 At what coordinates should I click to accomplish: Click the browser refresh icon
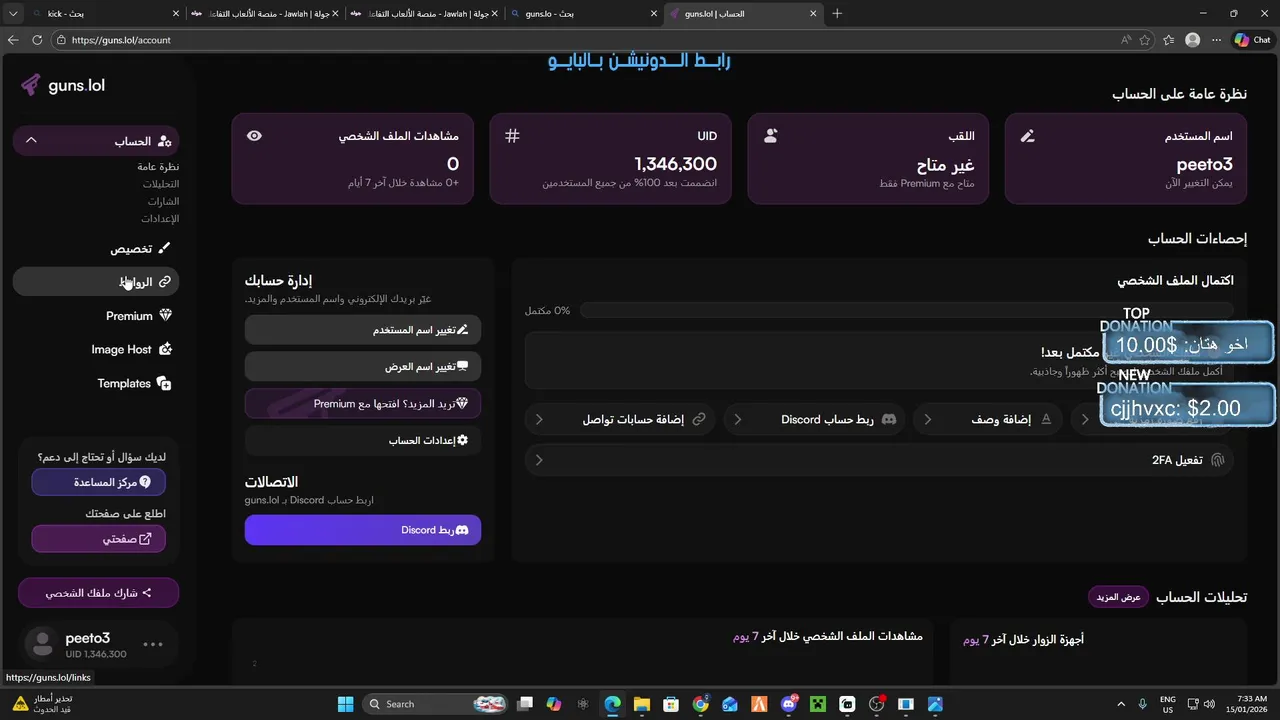tap(37, 40)
